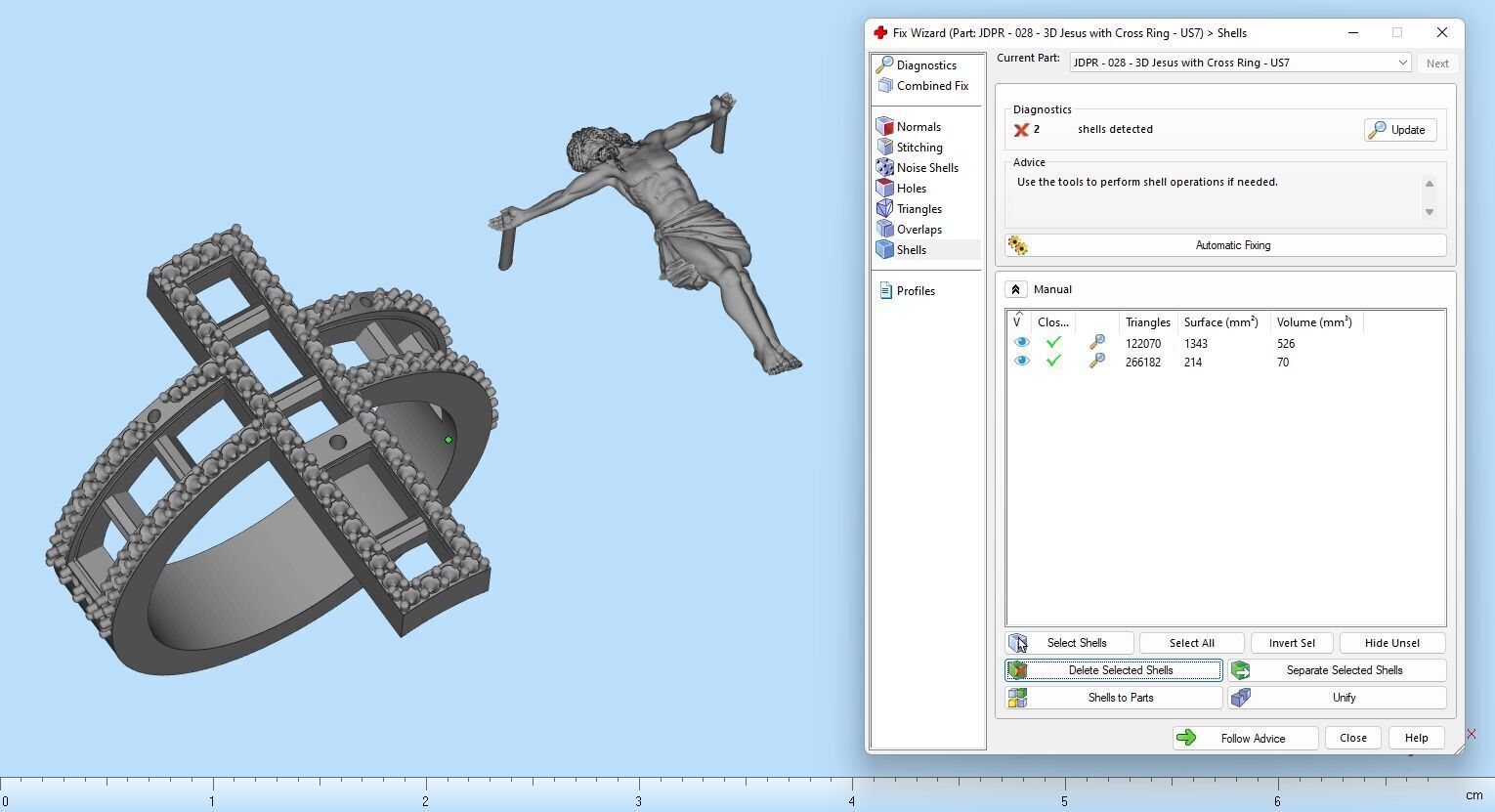
Task: Click Invert Sel to invert selection
Action: click(x=1292, y=643)
